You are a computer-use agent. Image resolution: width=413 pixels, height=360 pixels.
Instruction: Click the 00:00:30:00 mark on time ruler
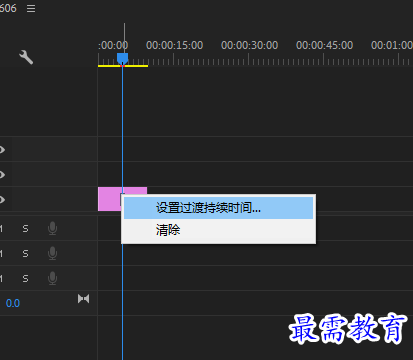249,45
